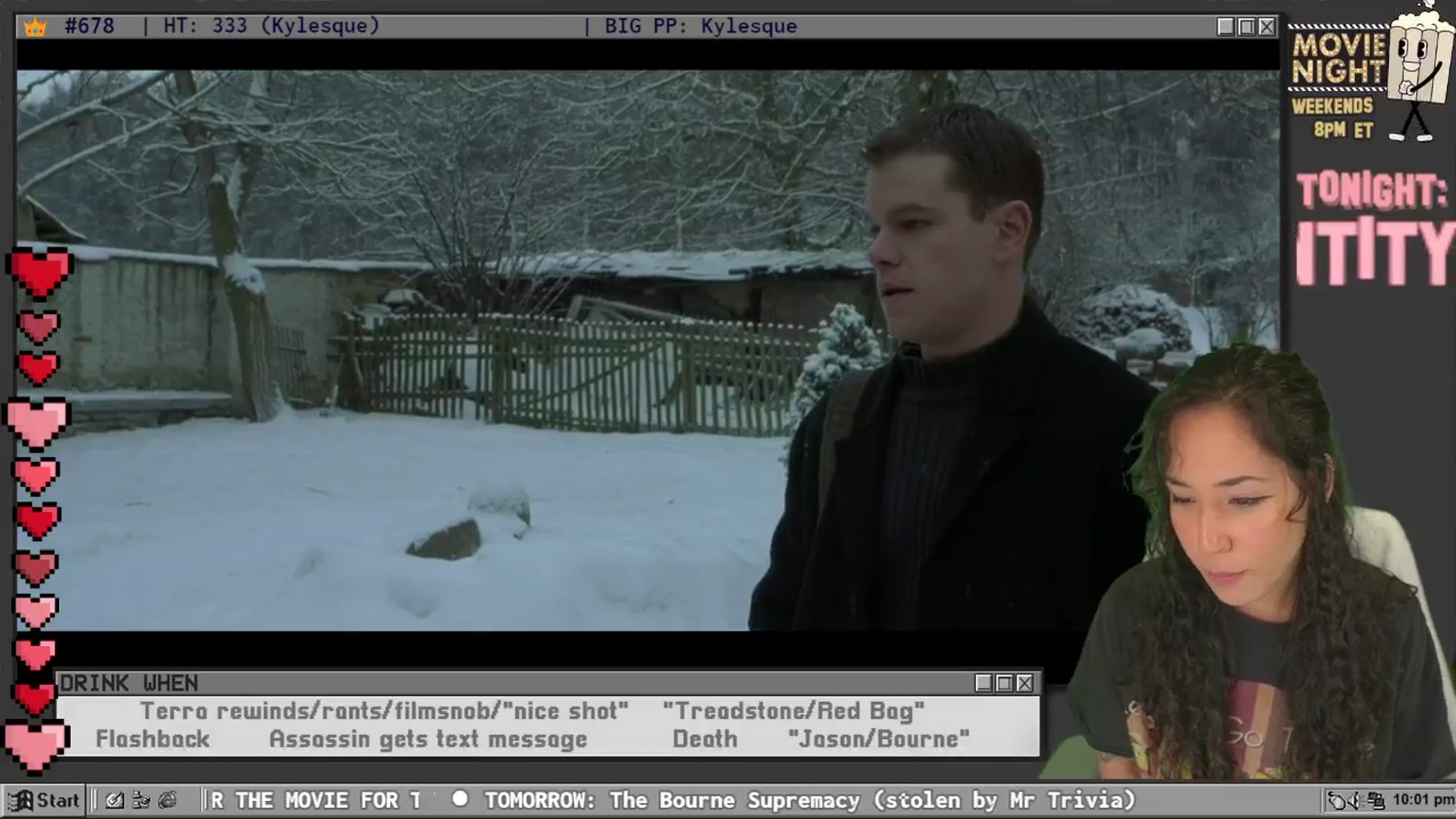This screenshot has width=1456, height=819.
Task: Click the MOVIE NIGHT logo
Action: 1338,58
